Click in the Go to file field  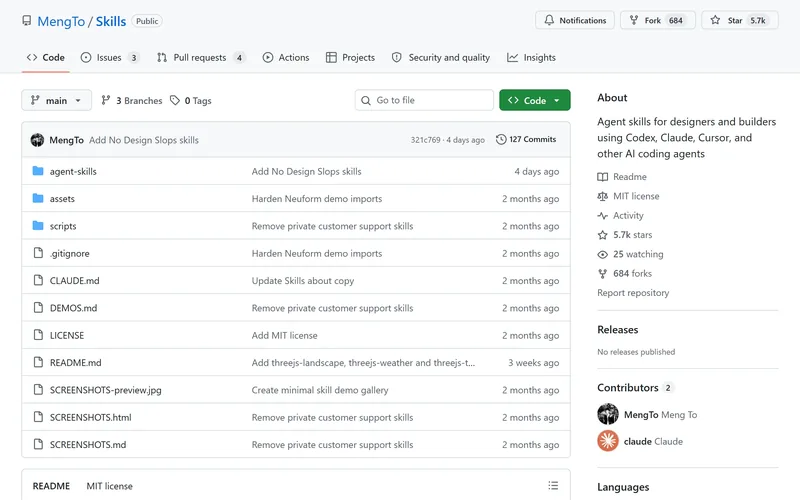424,100
